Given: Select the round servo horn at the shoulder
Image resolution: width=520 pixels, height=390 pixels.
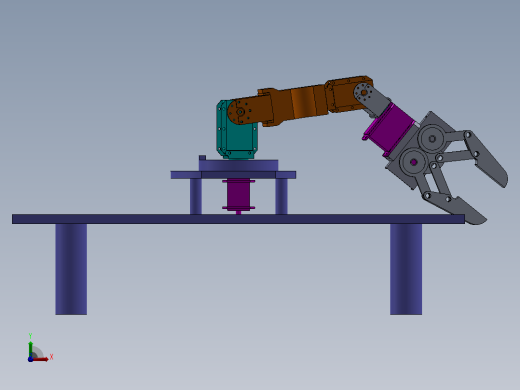Looking at the screenshot, I should (240, 112).
